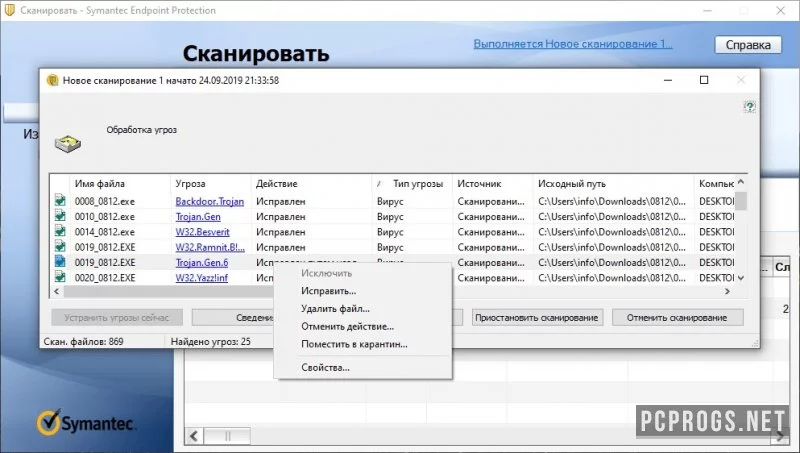Click Отменить сканирование button
The height and width of the screenshot is (453, 800).
tap(677, 317)
